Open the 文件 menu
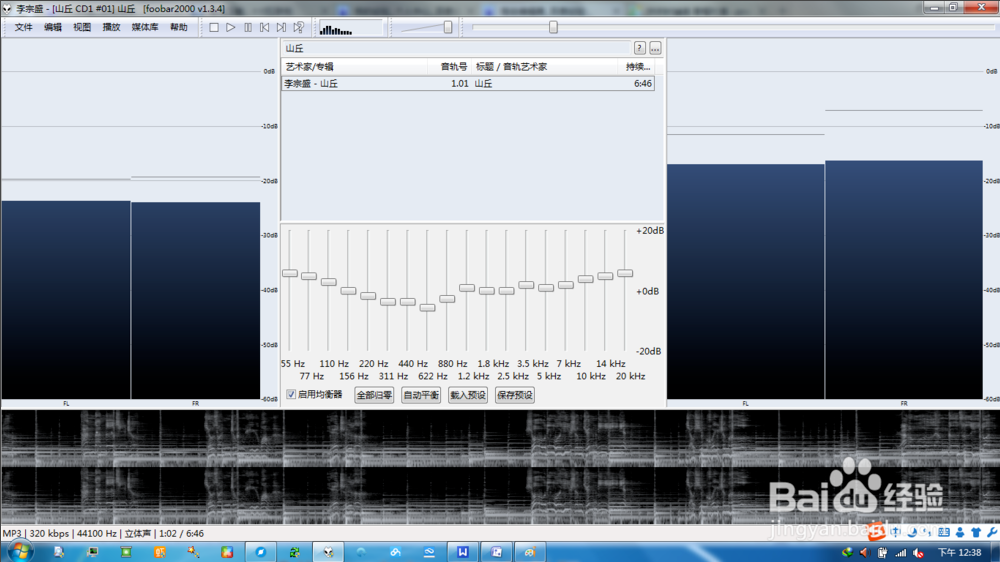 pyautogui.click(x=24, y=28)
